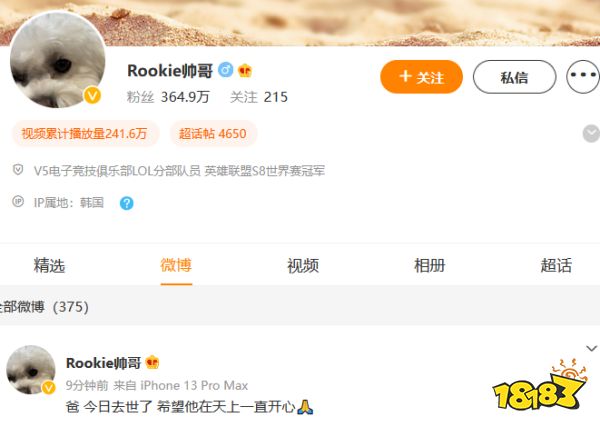This screenshot has width=600, height=427.
Task: Open the large profile avatar photo
Action: [x=57, y=59]
